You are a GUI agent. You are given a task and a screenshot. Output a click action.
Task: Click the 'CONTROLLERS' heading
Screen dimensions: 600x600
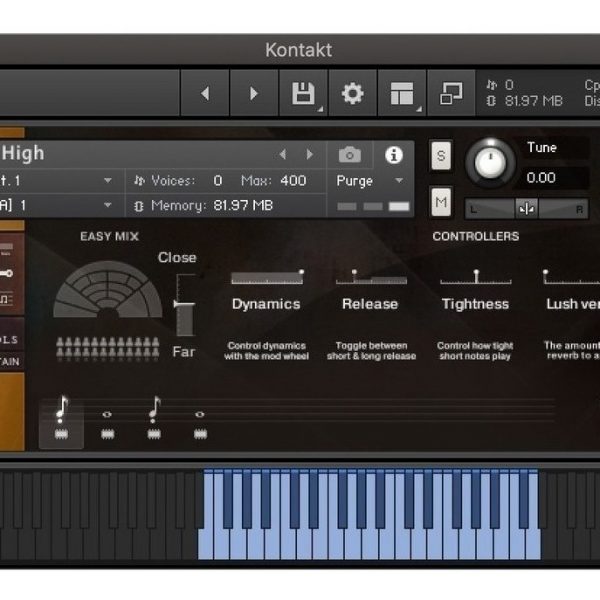tap(476, 236)
